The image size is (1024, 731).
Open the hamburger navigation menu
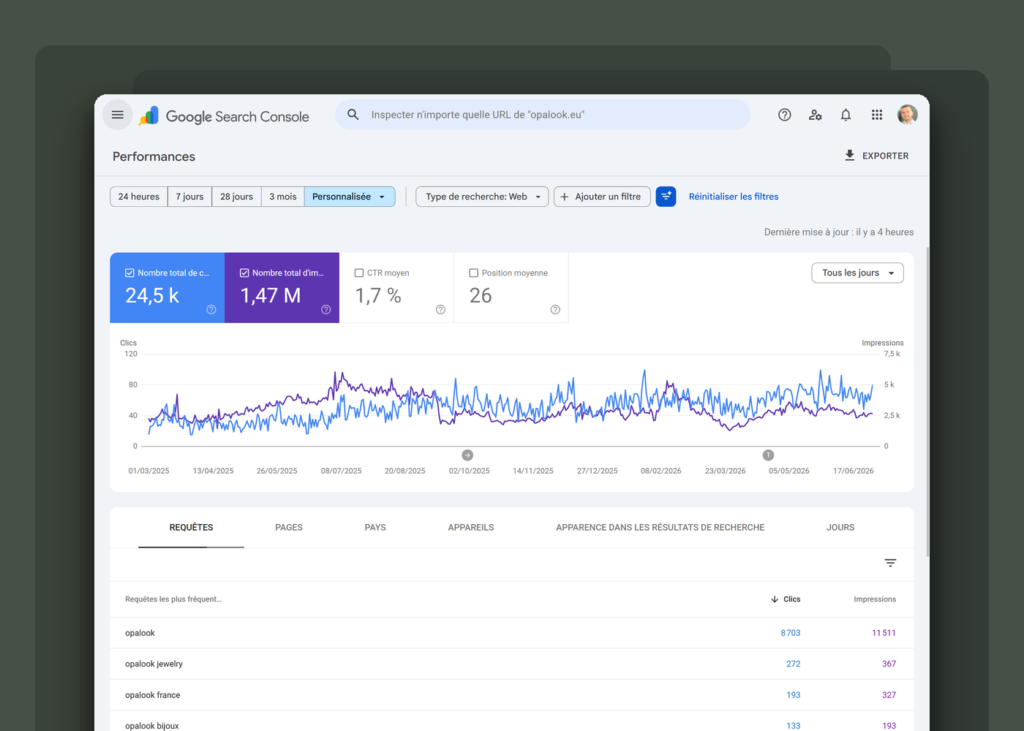coord(118,115)
